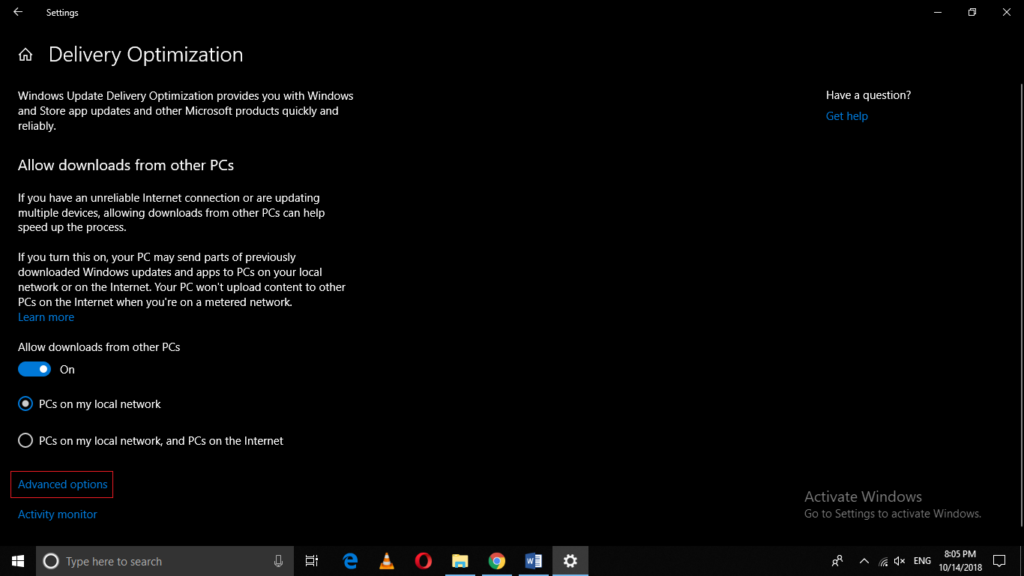Image resolution: width=1024 pixels, height=576 pixels.
Task: Open the network connections tray icon
Action: click(883, 562)
